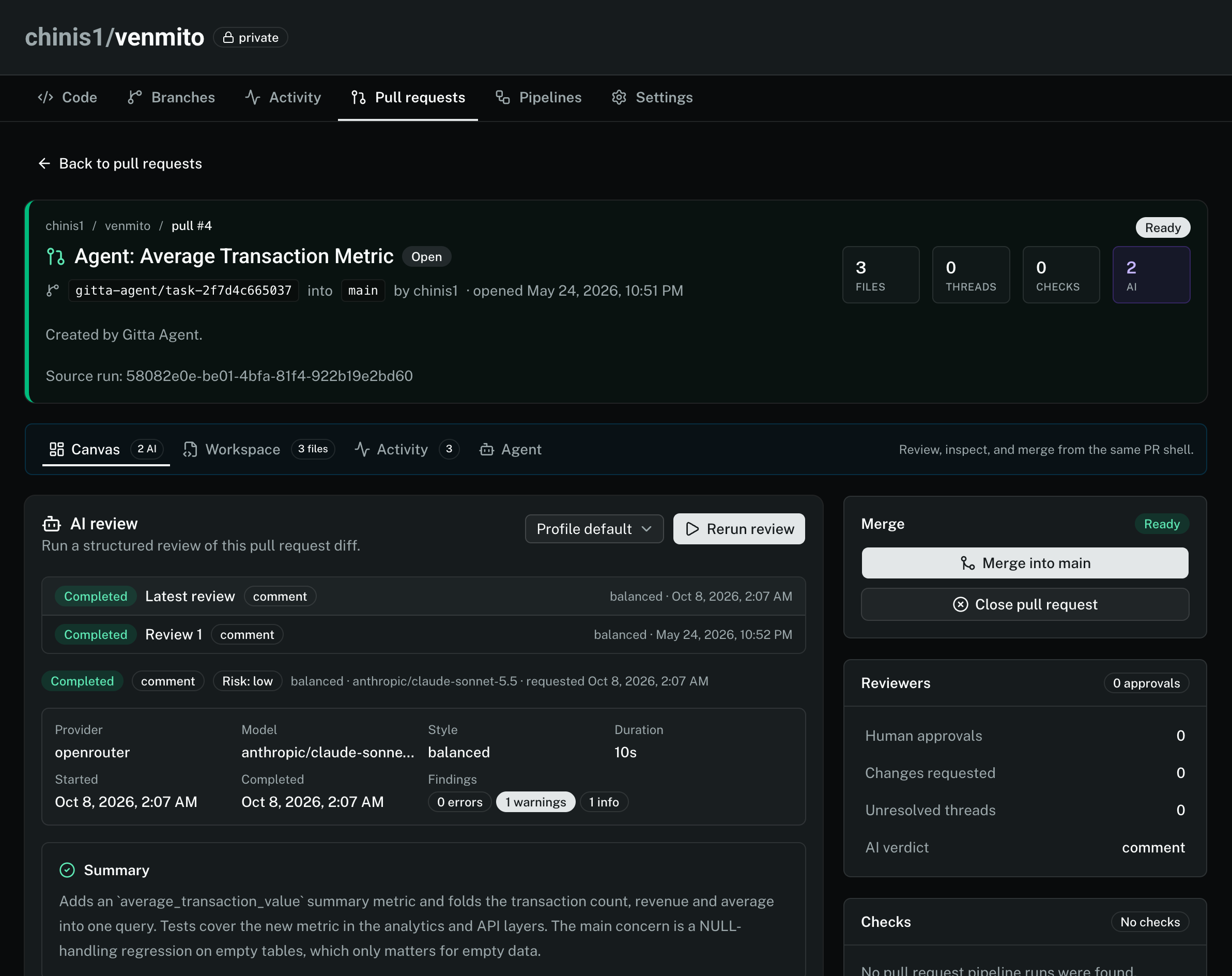Click the Agent robot icon in PR tabs
Image resolution: width=1232 pixels, height=976 pixels.
pos(487,450)
